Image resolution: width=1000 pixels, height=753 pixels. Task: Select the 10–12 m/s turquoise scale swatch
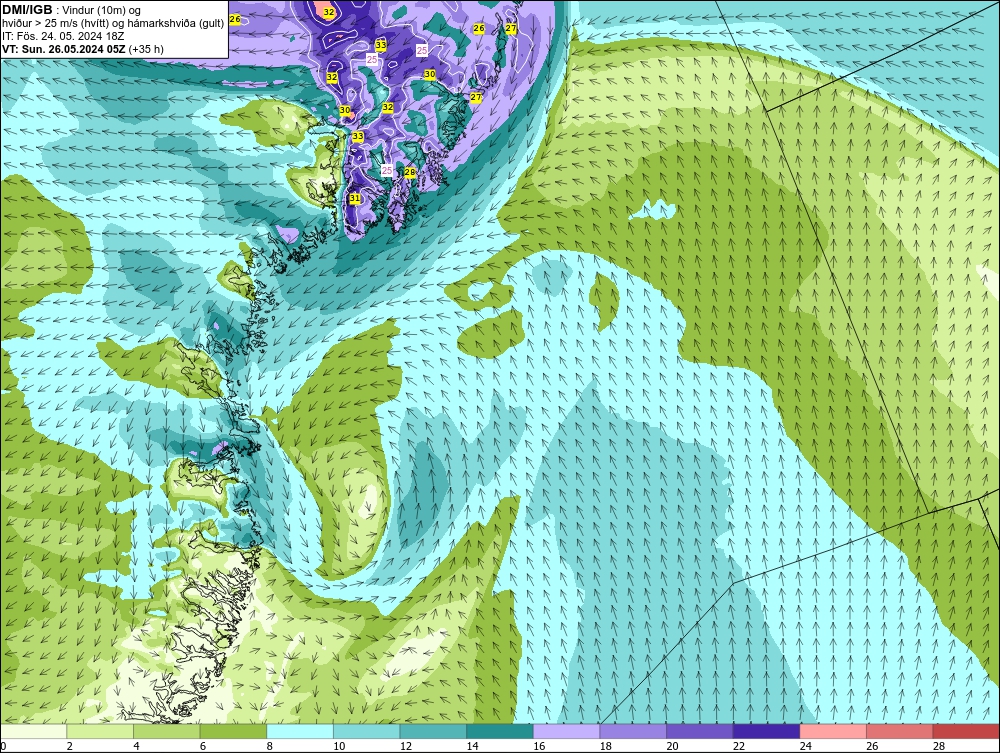click(366, 731)
